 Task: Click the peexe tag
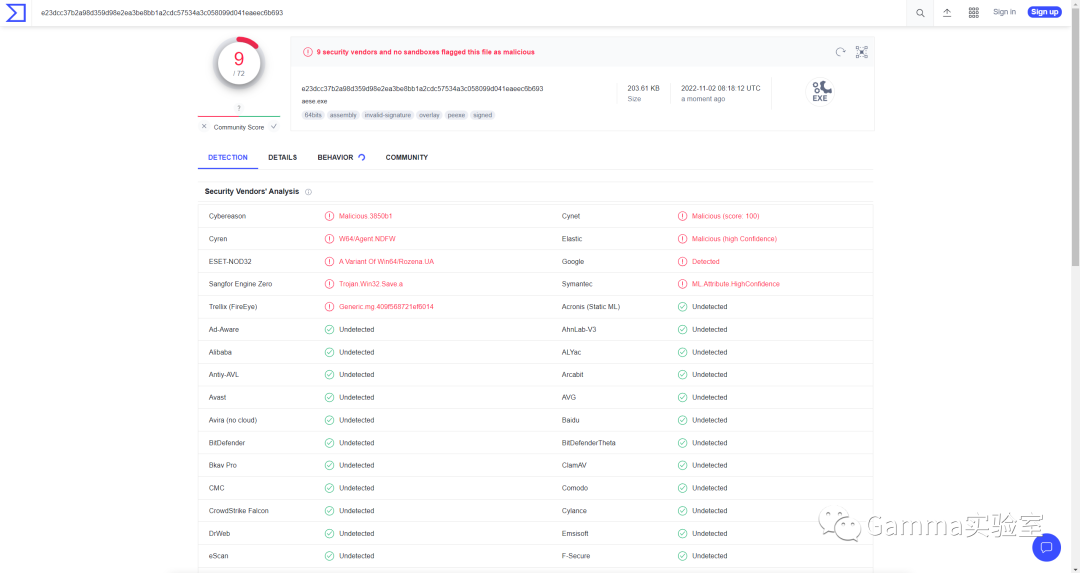(456, 115)
